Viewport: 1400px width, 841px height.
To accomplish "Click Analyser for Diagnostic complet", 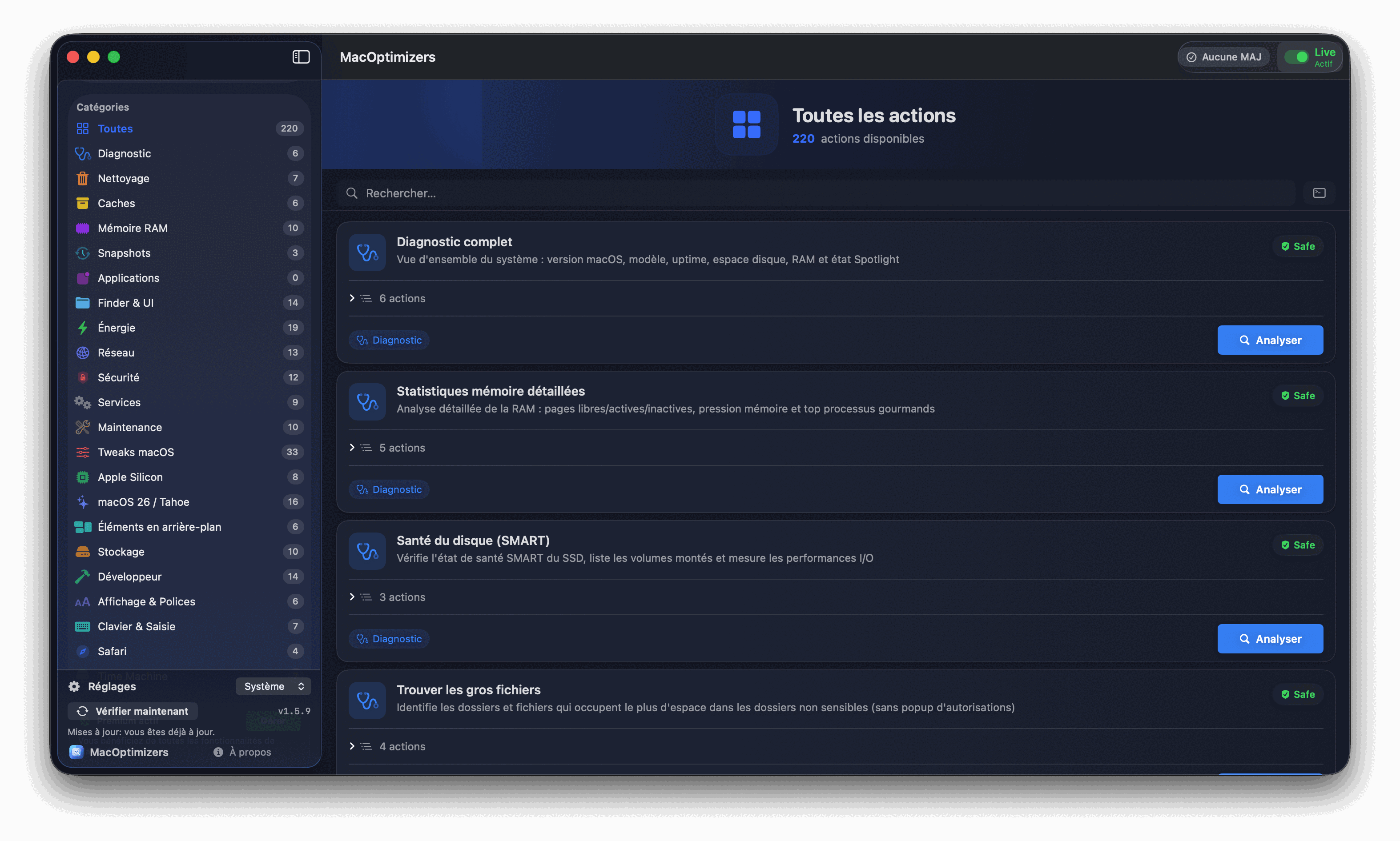I will tap(1270, 340).
